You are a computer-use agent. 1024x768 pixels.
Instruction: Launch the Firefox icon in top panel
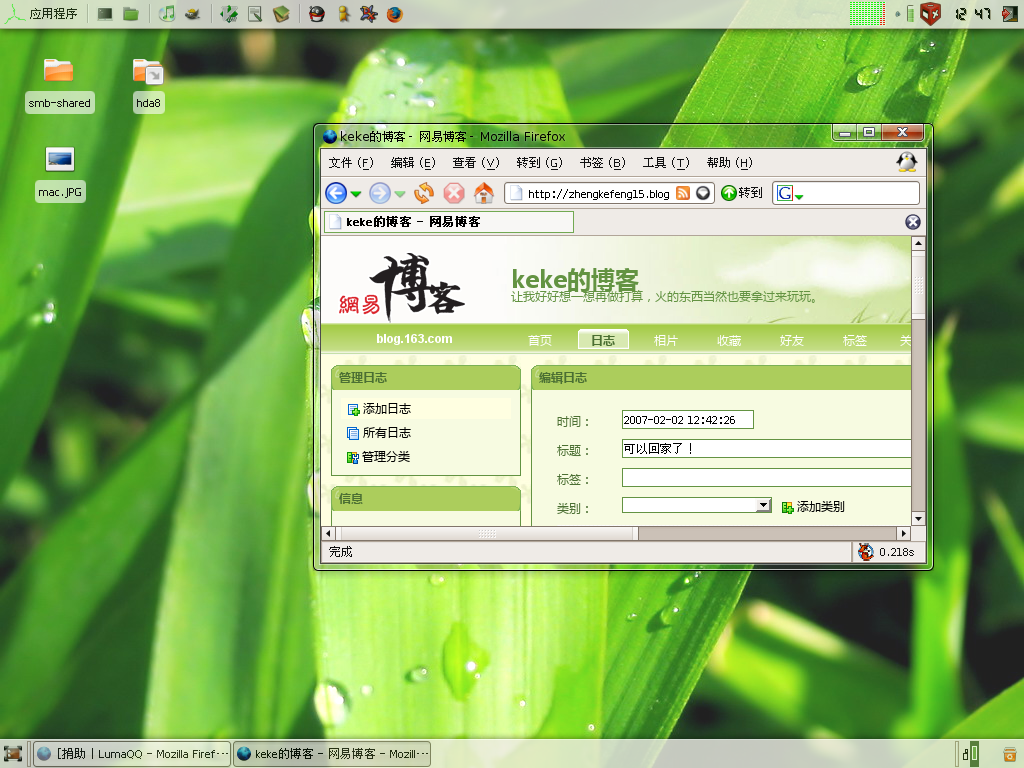coord(394,14)
